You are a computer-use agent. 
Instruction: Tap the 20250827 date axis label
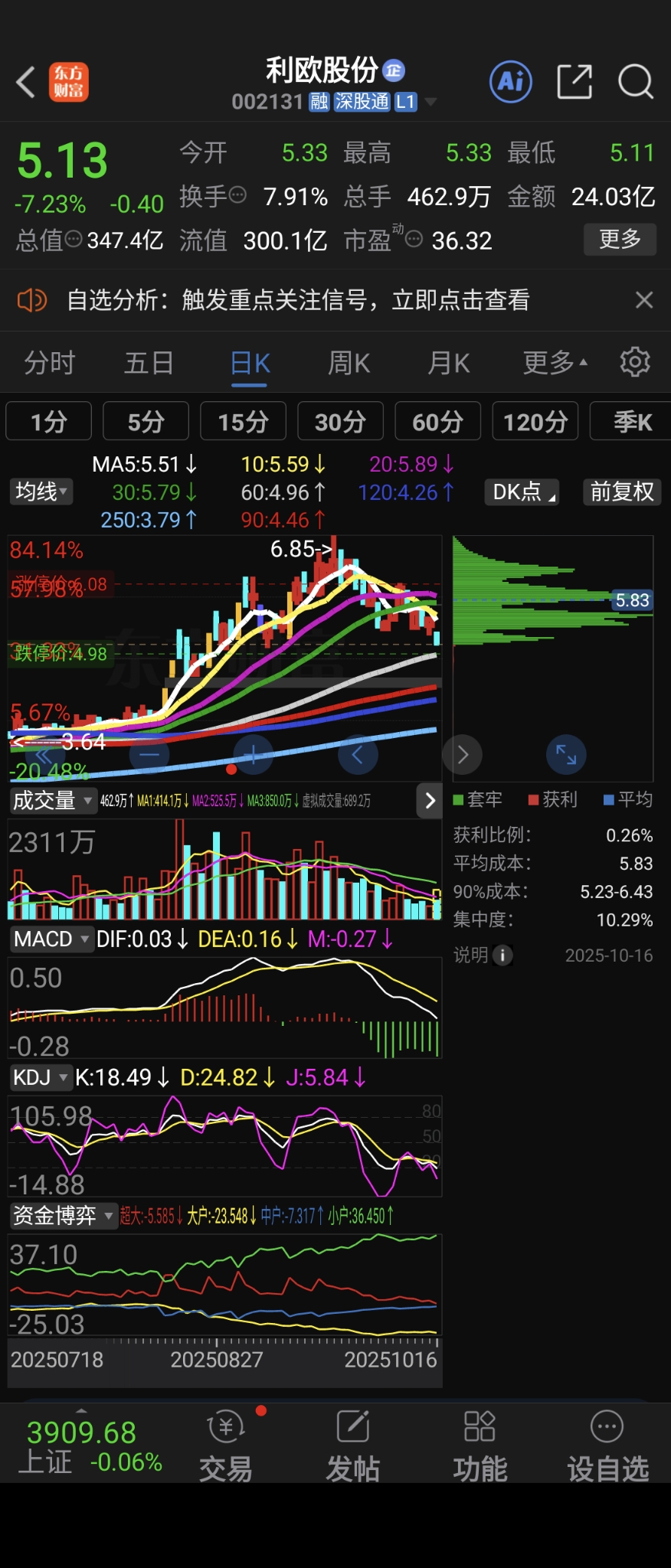tap(217, 1360)
